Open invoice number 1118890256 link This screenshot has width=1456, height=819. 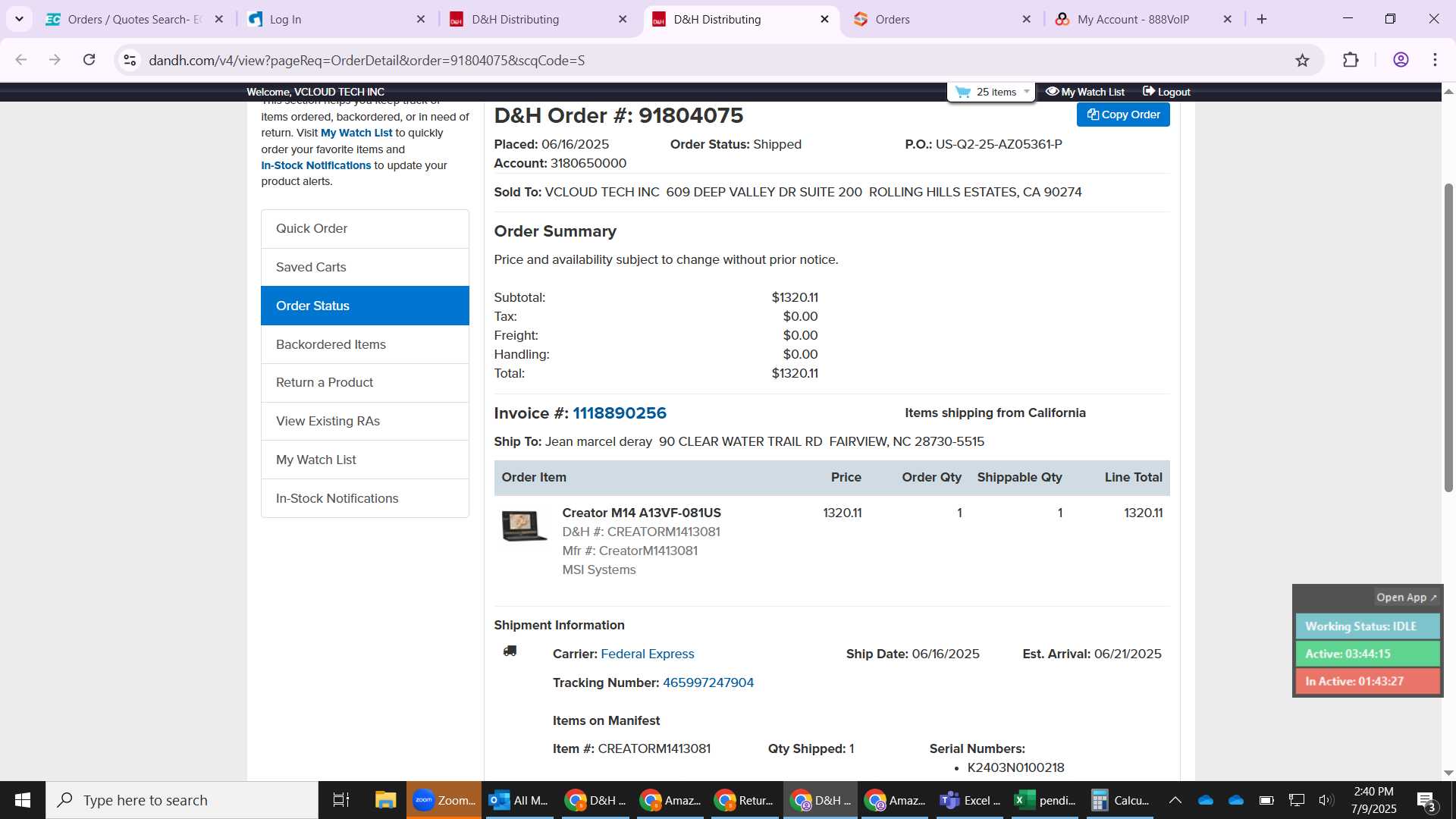click(619, 413)
